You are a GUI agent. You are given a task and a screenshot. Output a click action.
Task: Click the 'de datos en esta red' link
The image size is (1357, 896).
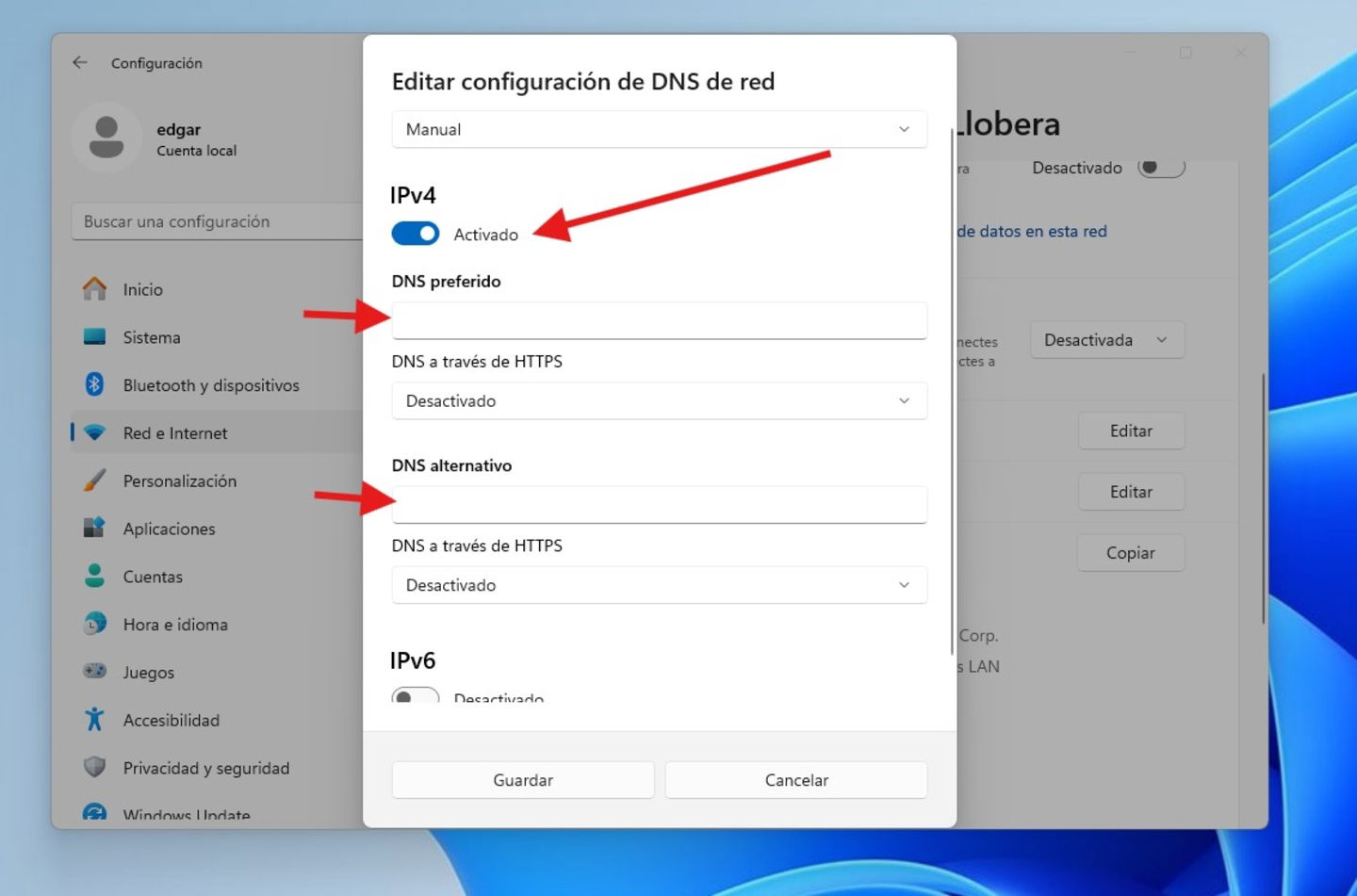1032,231
